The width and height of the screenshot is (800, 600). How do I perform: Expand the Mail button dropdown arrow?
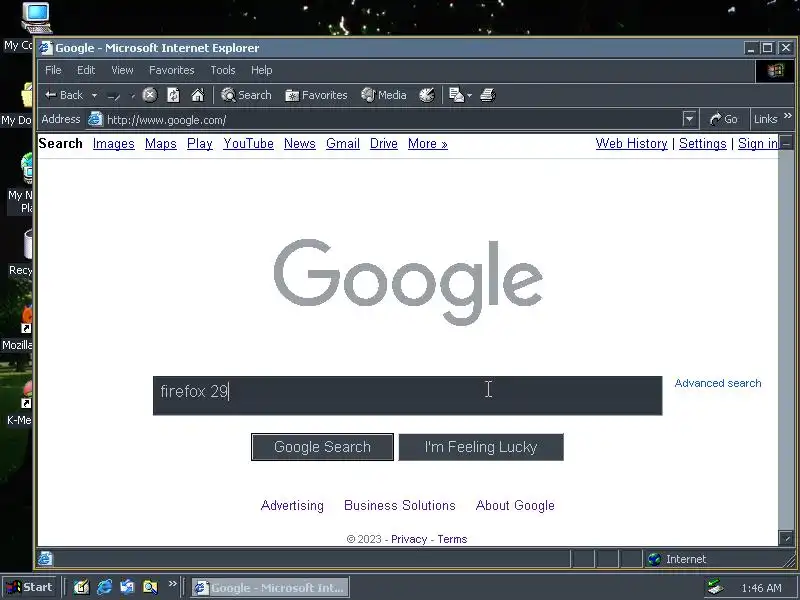coord(469,95)
